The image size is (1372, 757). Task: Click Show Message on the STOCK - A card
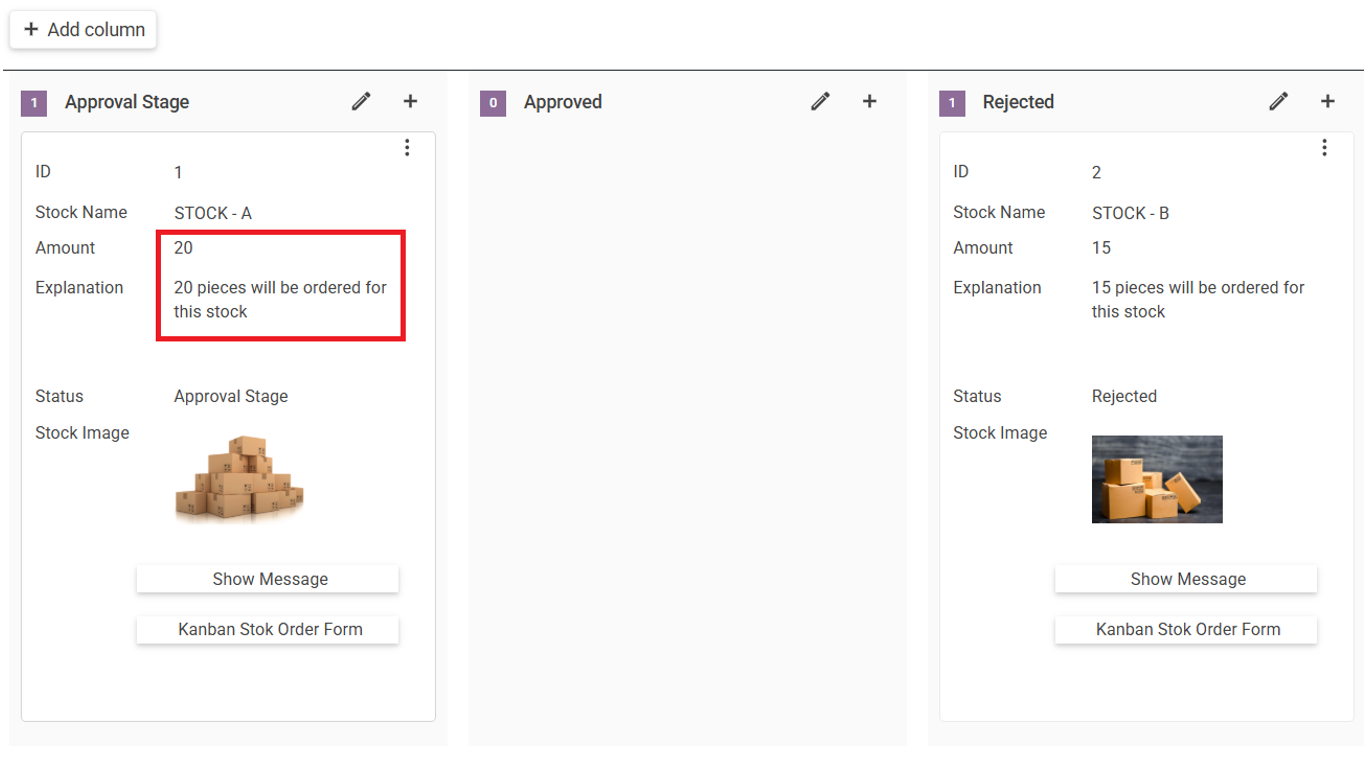[268, 579]
